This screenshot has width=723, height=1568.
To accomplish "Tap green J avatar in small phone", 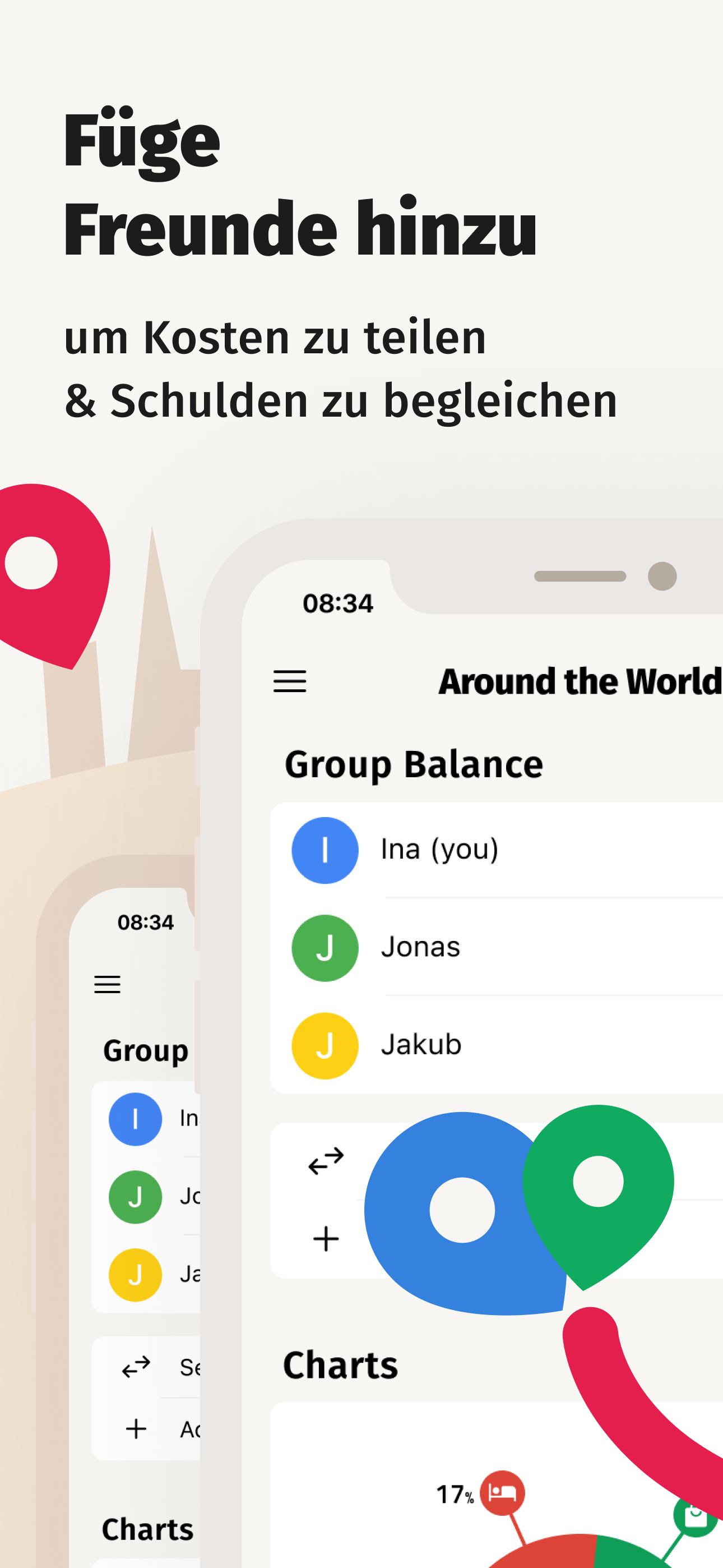I will pyautogui.click(x=135, y=1197).
